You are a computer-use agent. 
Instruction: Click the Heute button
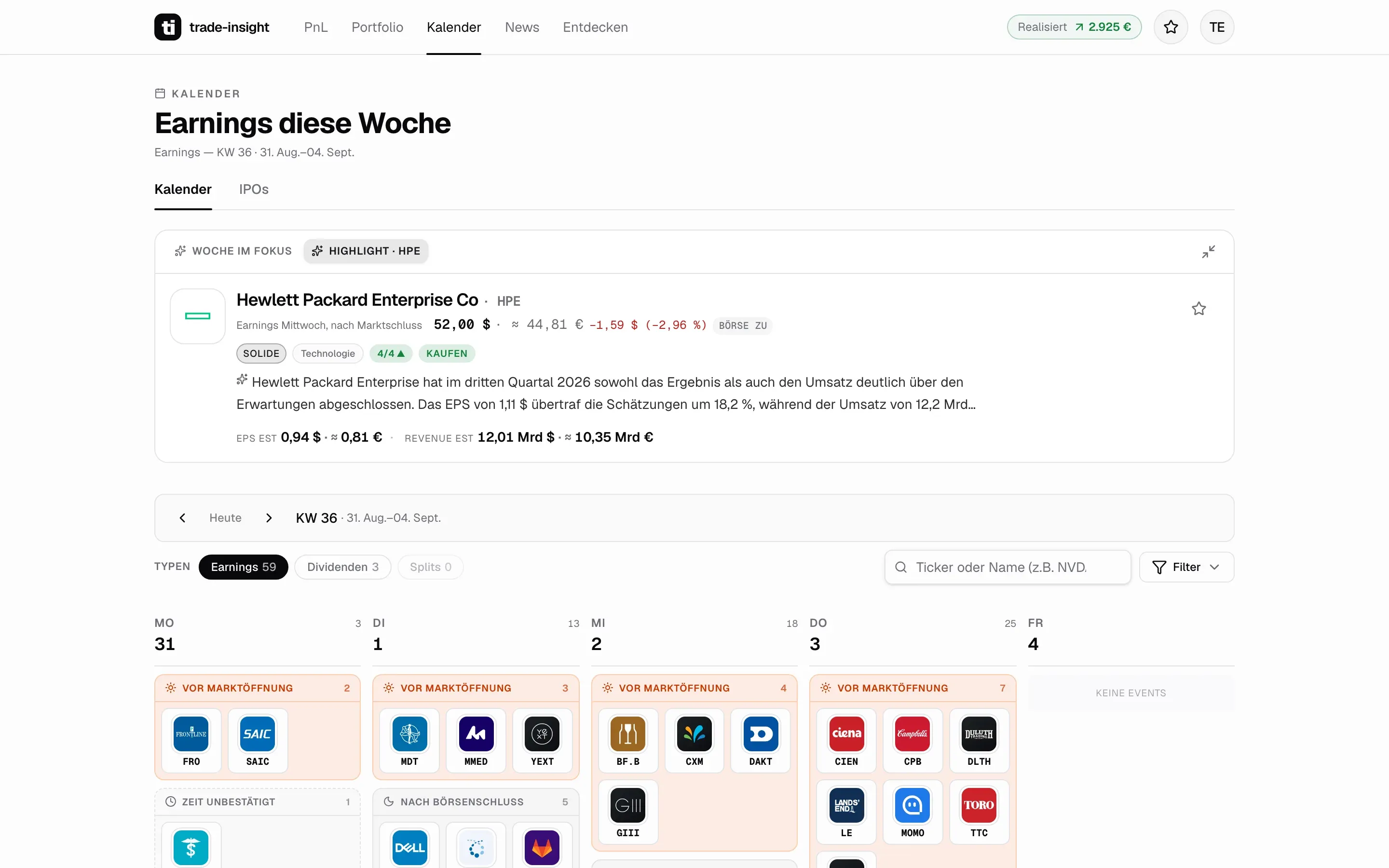pyautogui.click(x=225, y=518)
